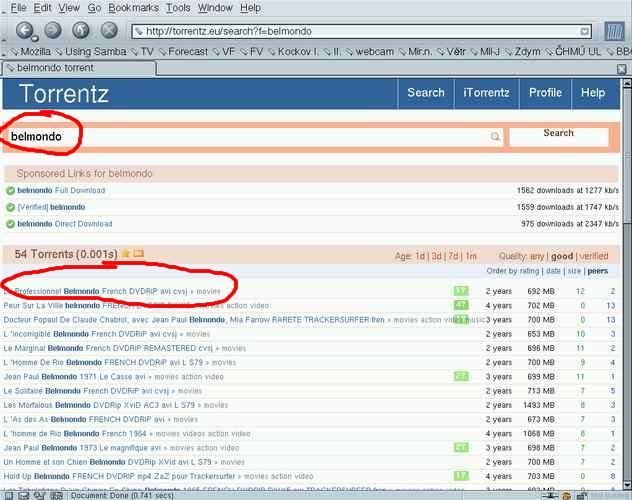Image resolution: width=632 pixels, height=500 pixels.
Task: Open the Tools menu
Action: pyautogui.click(x=178, y=8)
